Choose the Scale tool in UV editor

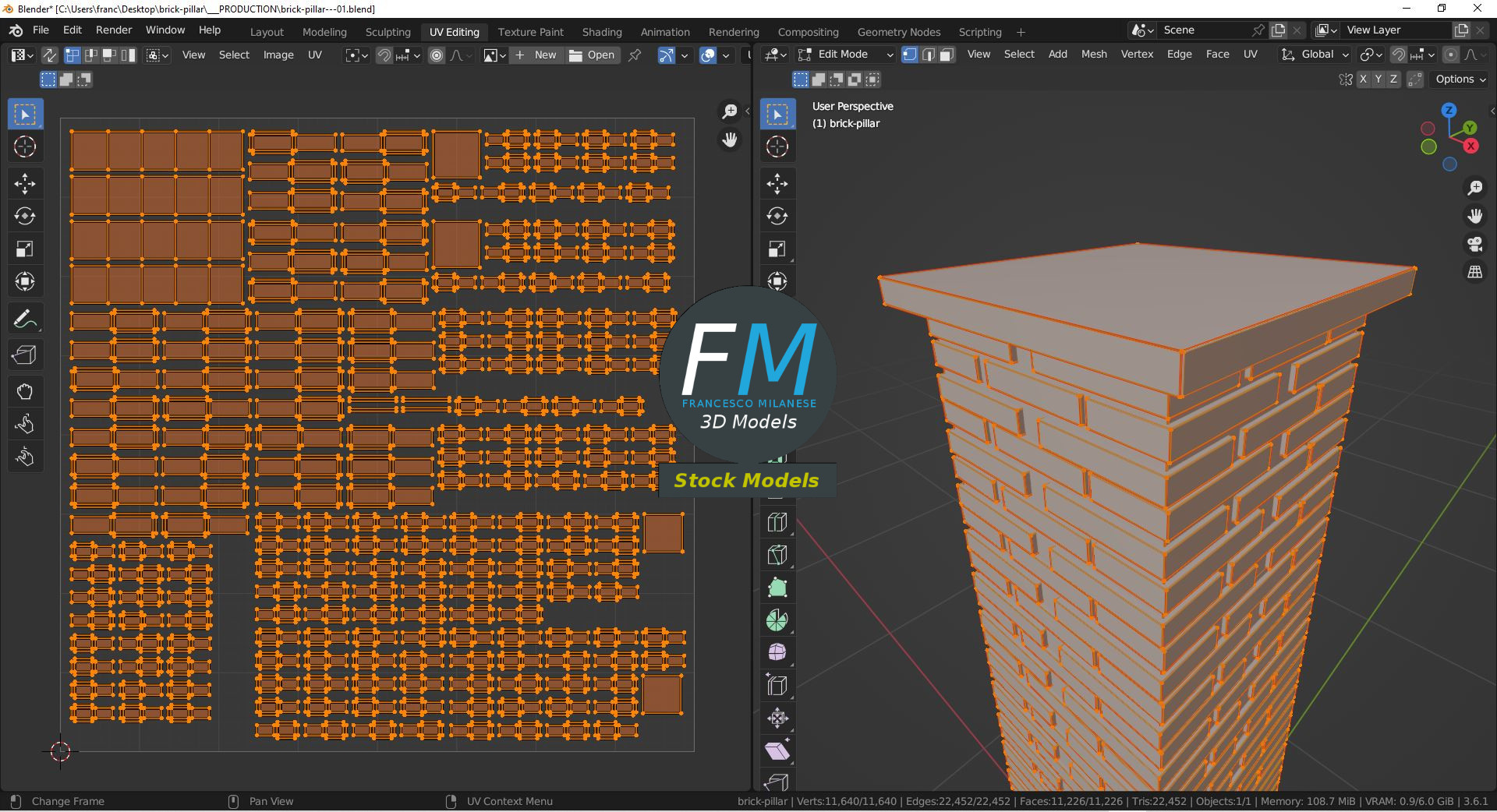click(25, 249)
